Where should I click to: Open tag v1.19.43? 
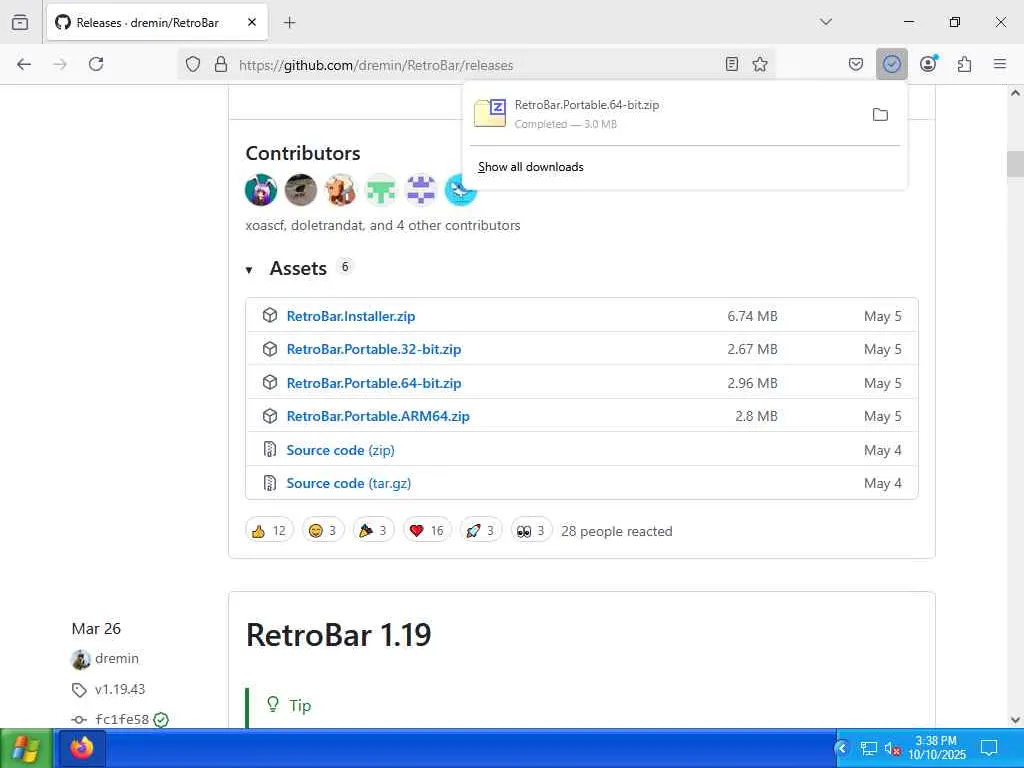[120, 689]
